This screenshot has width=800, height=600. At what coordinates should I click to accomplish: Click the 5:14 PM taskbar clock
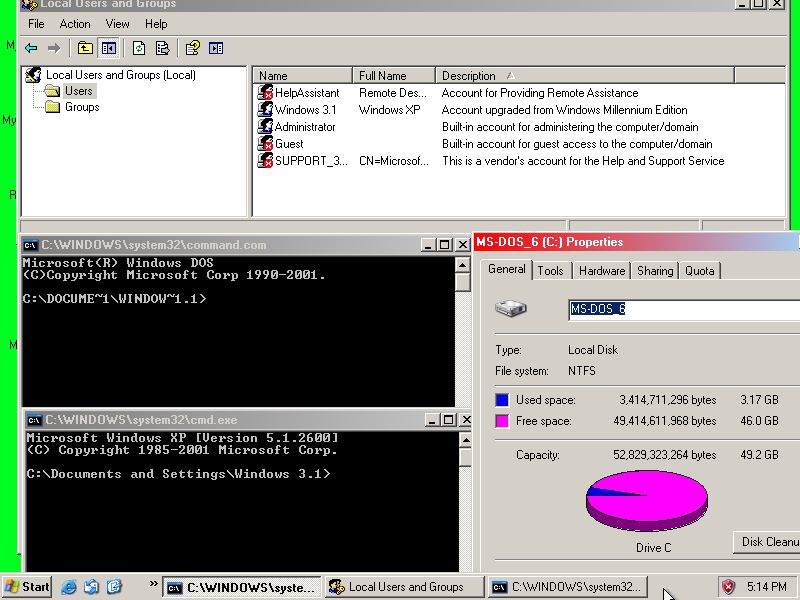[x=766, y=587]
